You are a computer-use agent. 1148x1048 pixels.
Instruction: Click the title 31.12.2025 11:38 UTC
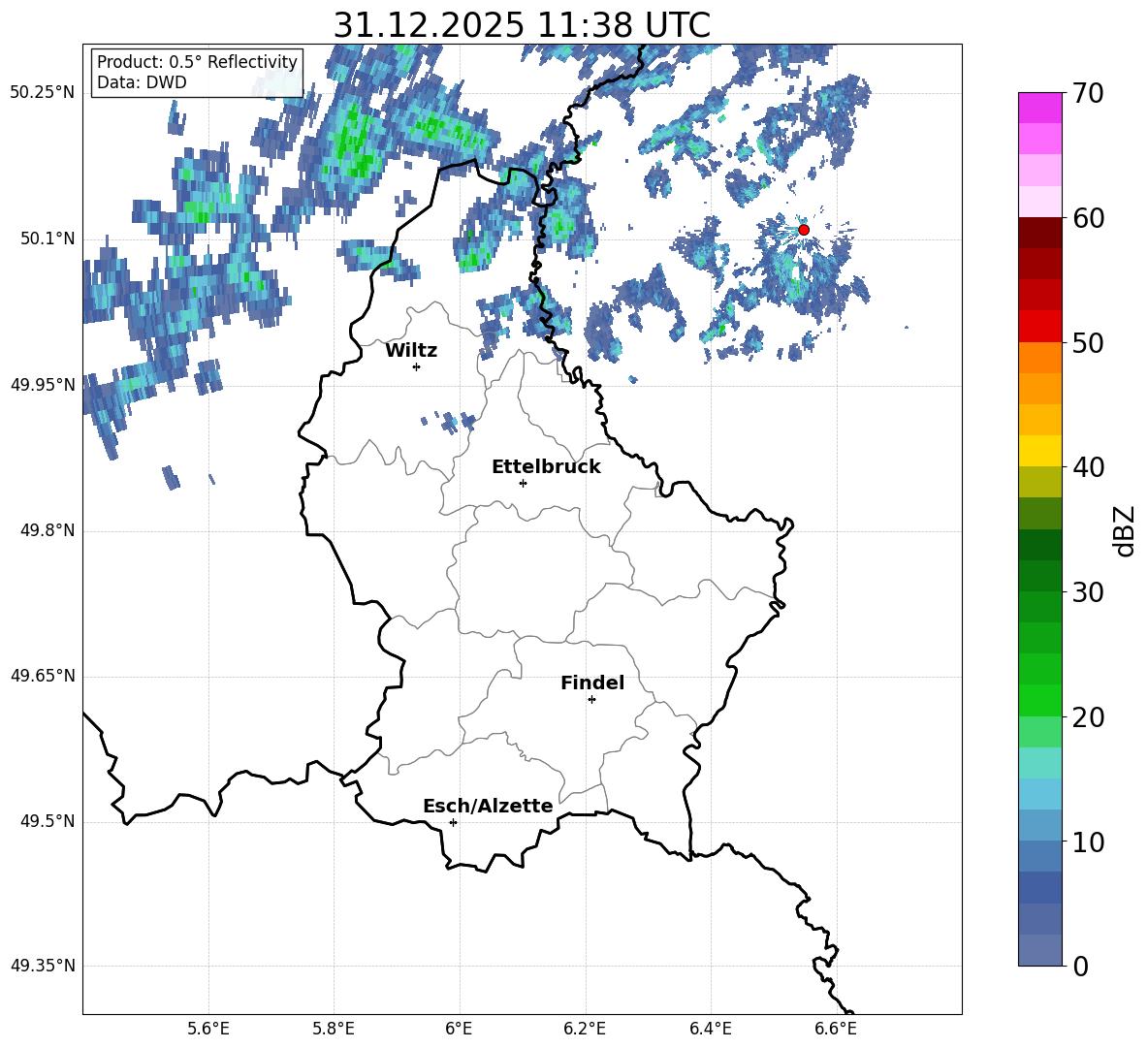tap(522, 25)
